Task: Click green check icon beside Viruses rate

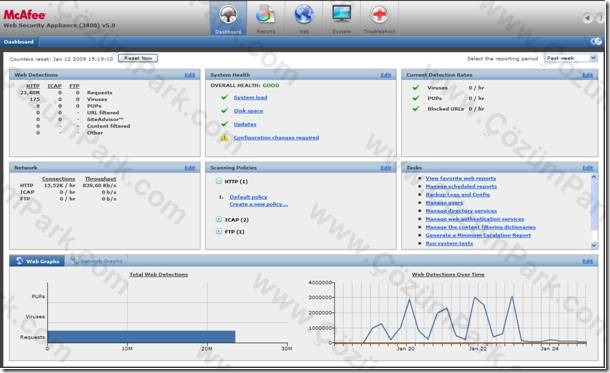Action: click(x=416, y=88)
